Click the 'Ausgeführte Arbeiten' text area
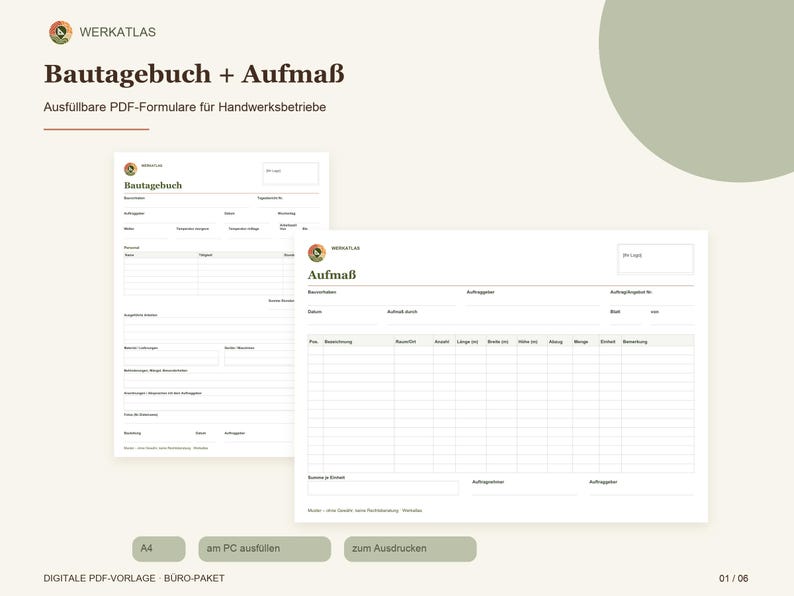Image resolution: width=794 pixels, height=596 pixels. [x=209, y=329]
